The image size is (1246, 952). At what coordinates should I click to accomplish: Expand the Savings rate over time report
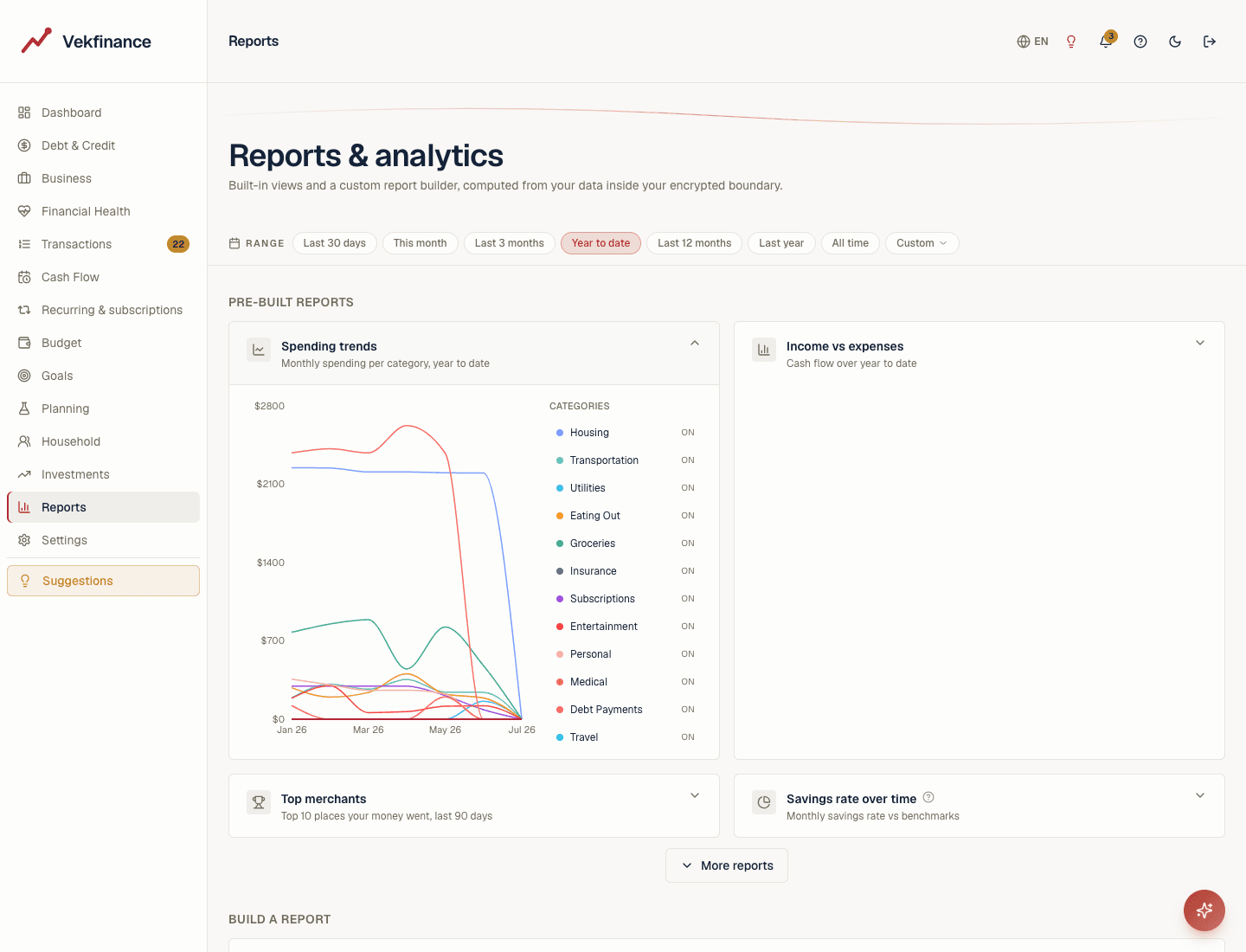pos(1200,795)
